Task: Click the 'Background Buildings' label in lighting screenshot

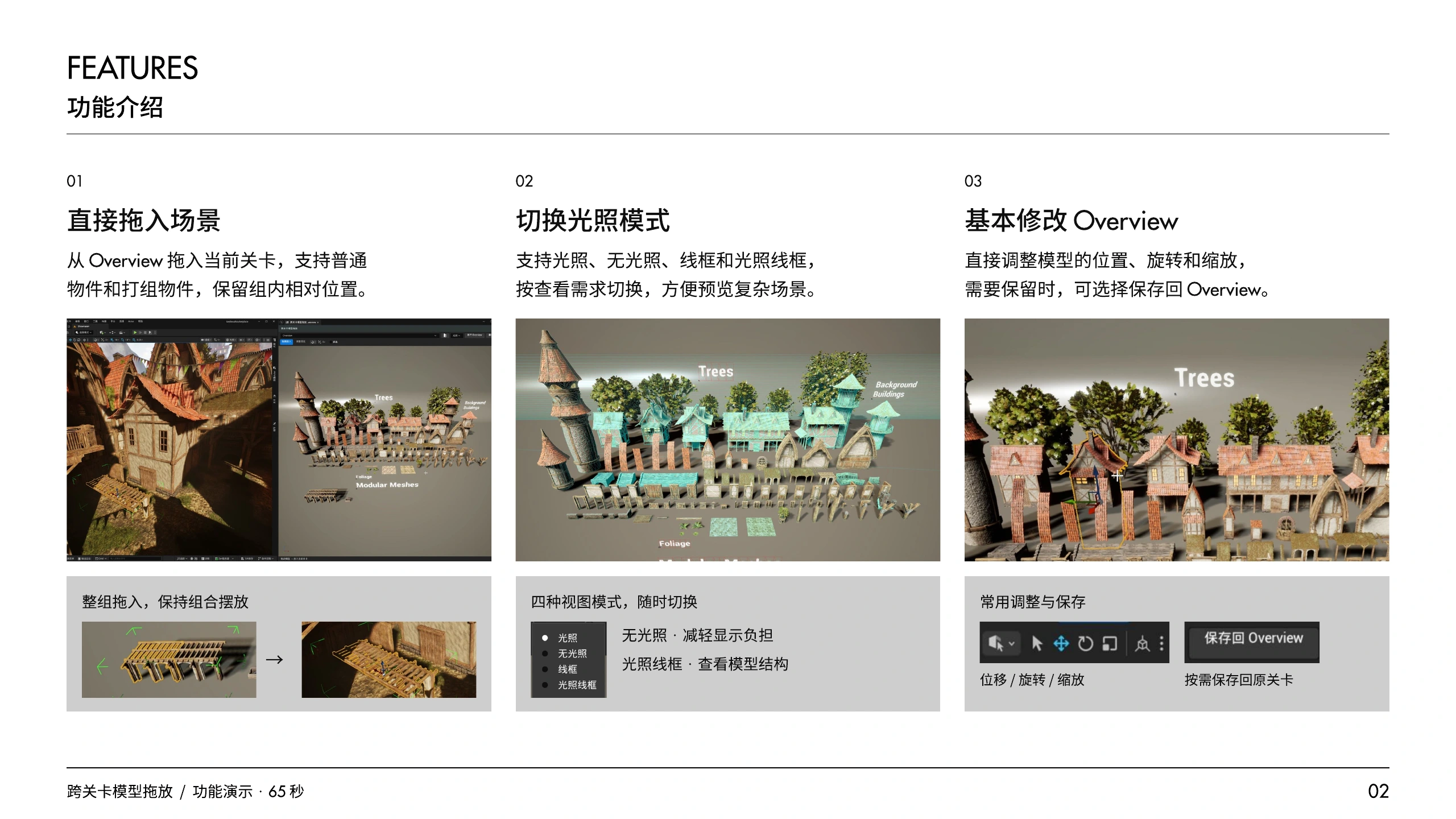Action: [x=896, y=390]
